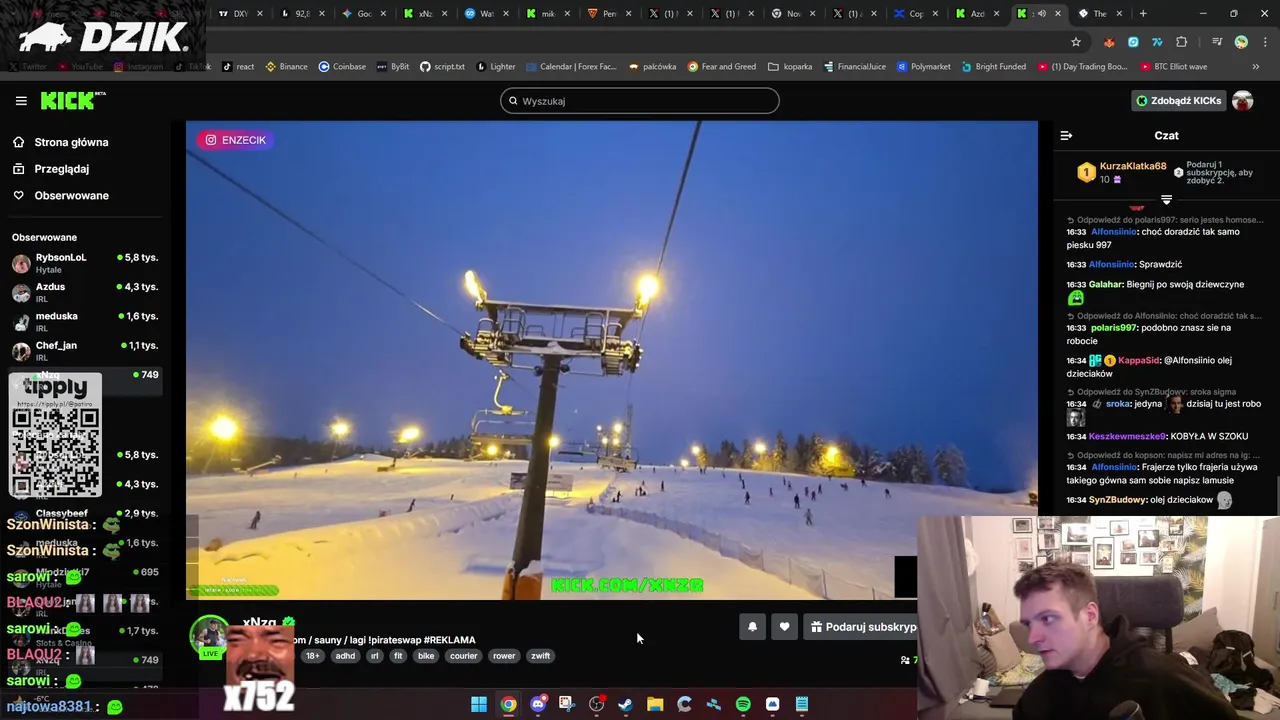Screen dimensions: 1280x720
Task: Open the Fear and Greed bookmark
Action: (x=721, y=67)
